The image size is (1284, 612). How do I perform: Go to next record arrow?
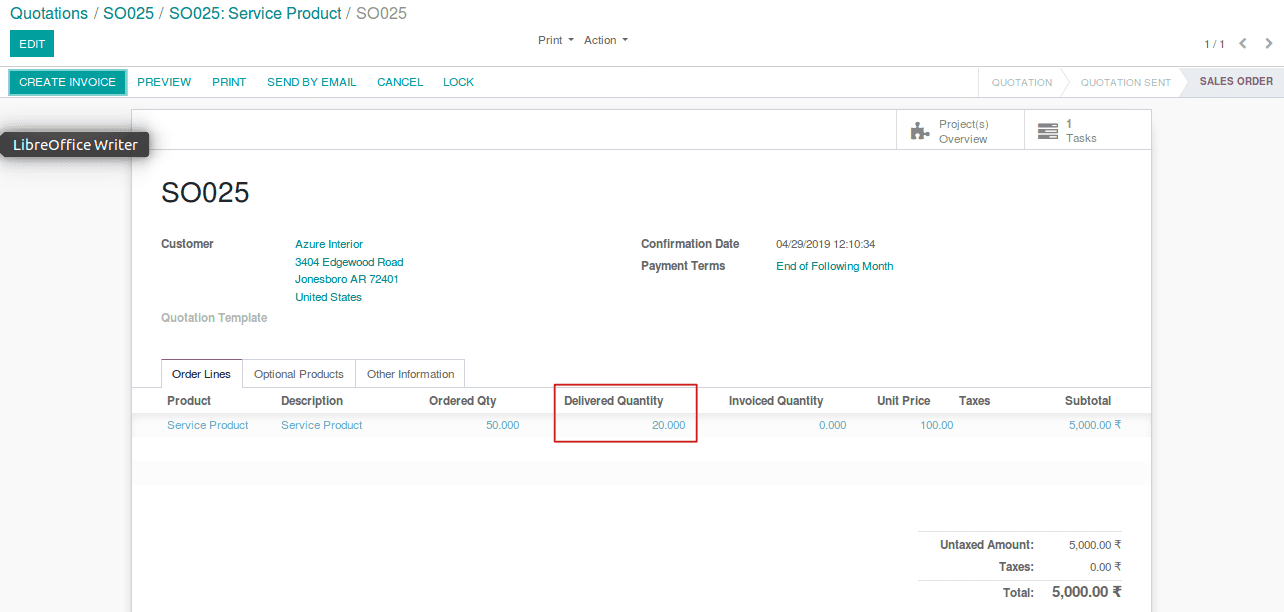(1269, 44)
